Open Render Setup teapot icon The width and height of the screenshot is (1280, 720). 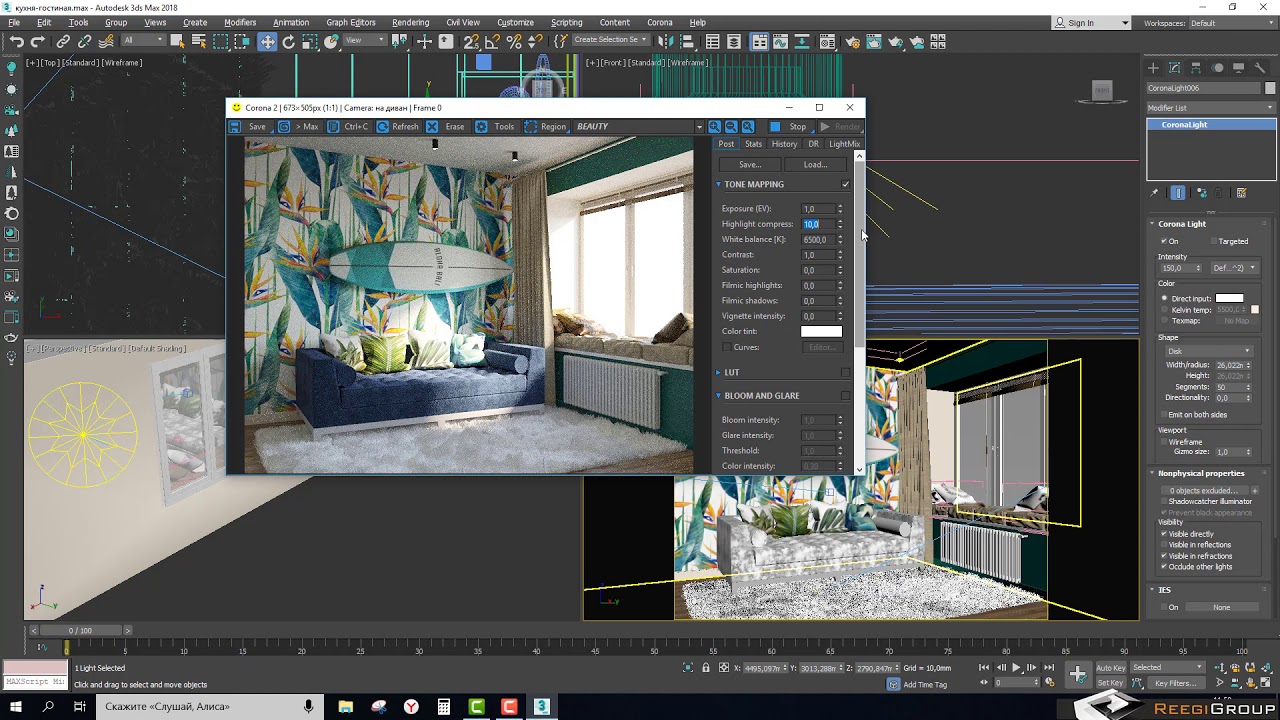click(851, 41)
